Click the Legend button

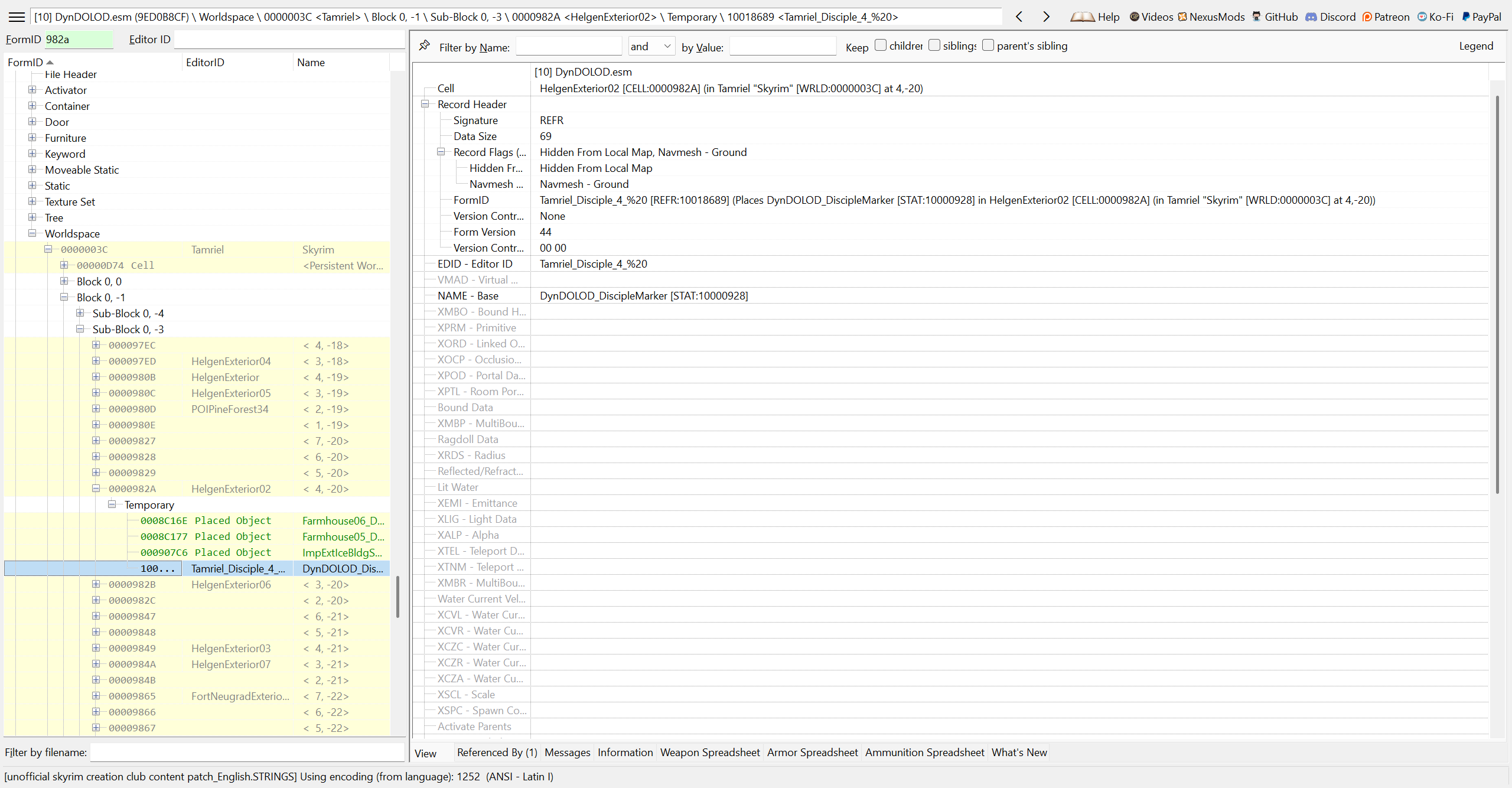click(1475, 46)
